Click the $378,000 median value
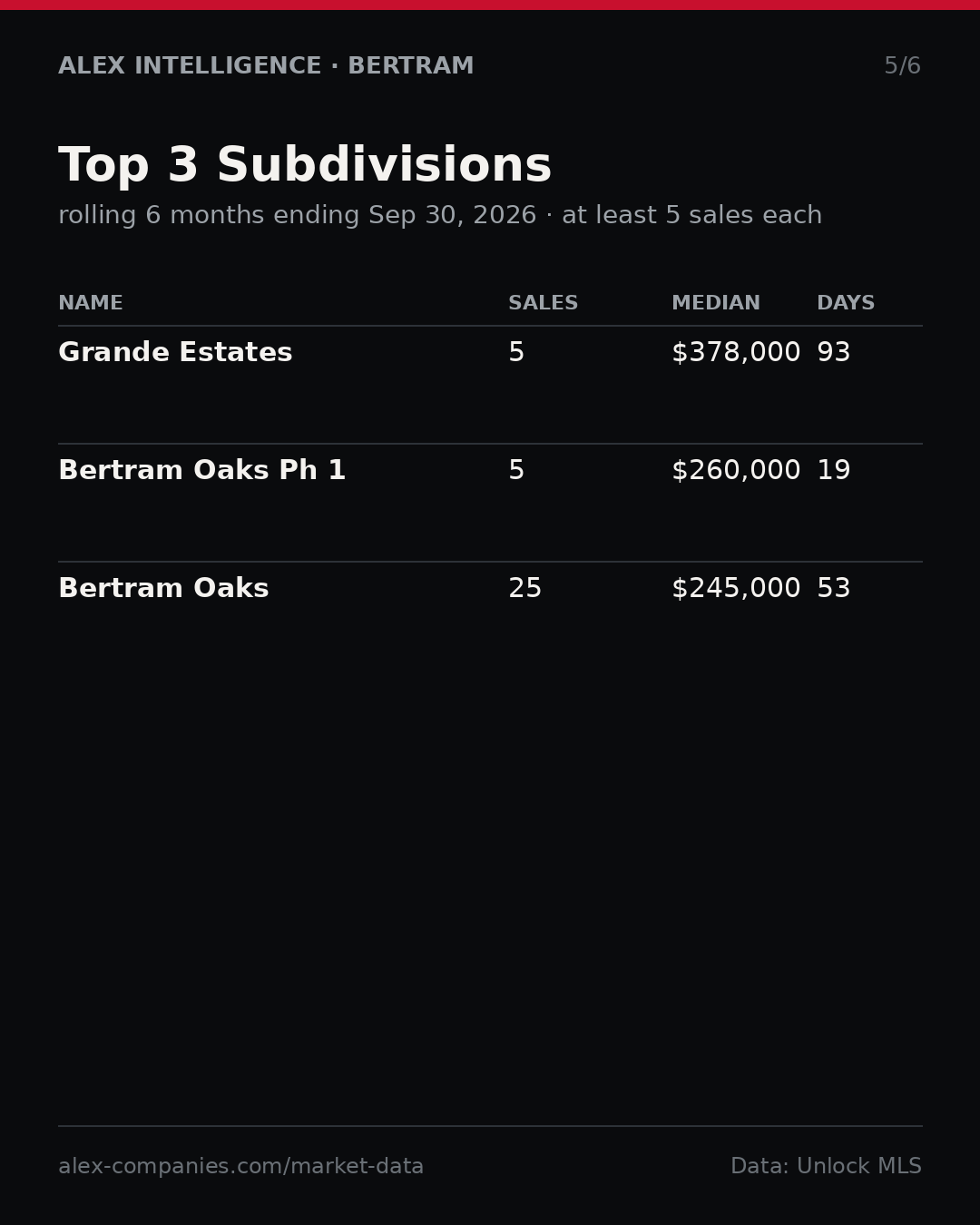Screen dimensions: 980x1225 tap(736, 353)
